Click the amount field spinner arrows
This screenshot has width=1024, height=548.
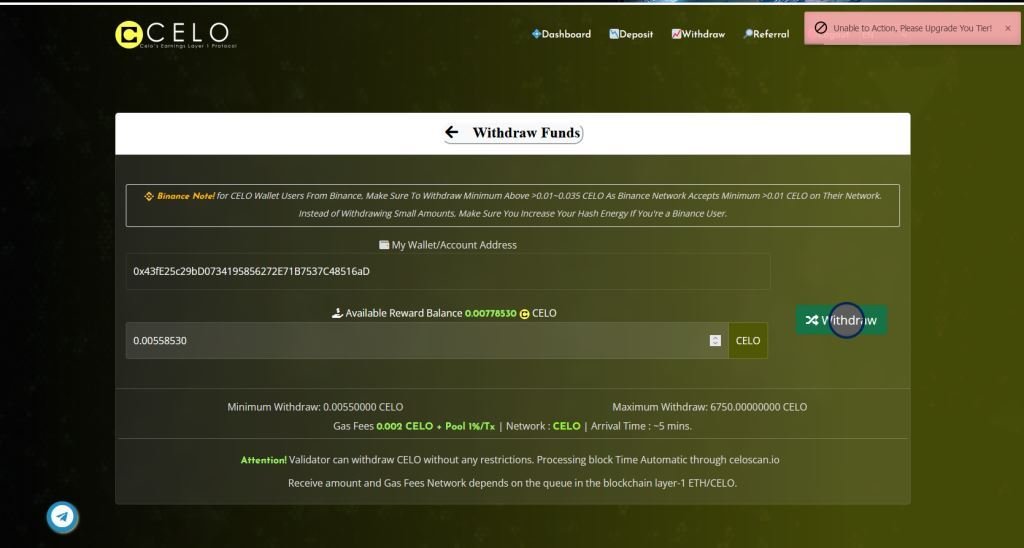click(715, 340)
